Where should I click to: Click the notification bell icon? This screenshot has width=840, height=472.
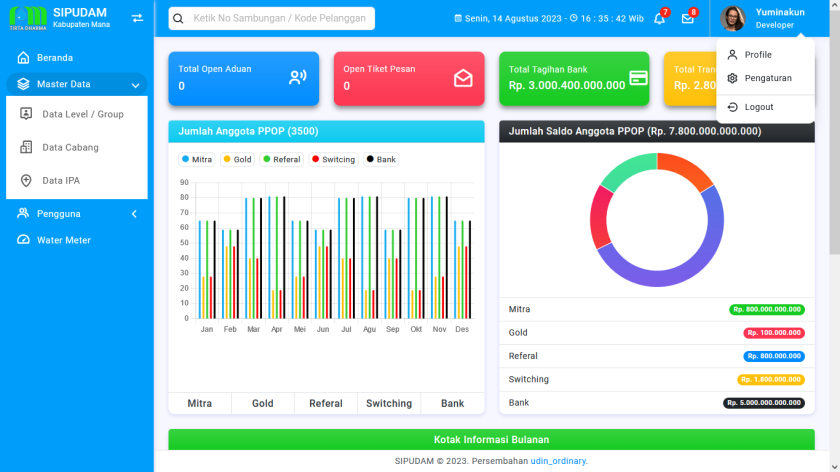(x=659, y=19)
